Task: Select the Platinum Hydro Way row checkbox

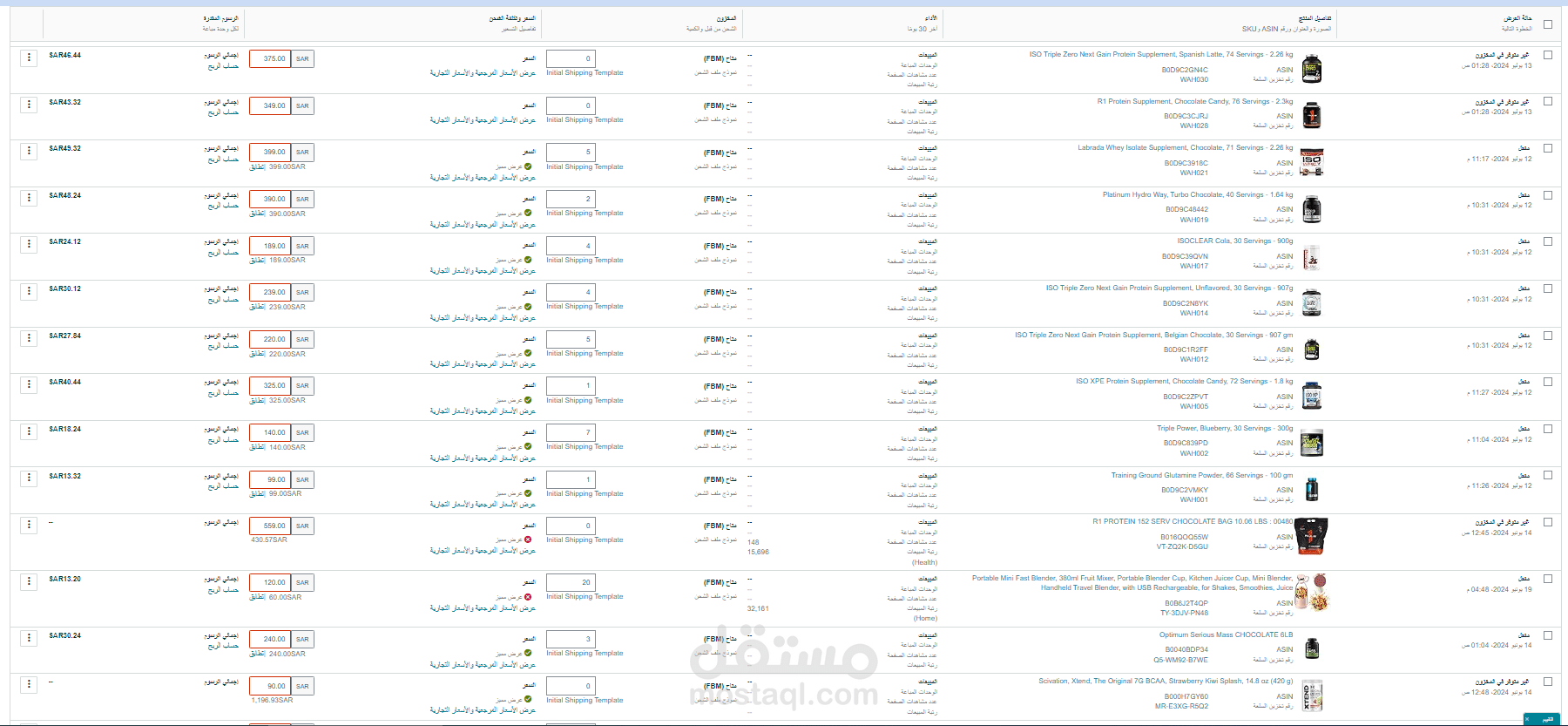Action: point(1548,195)
